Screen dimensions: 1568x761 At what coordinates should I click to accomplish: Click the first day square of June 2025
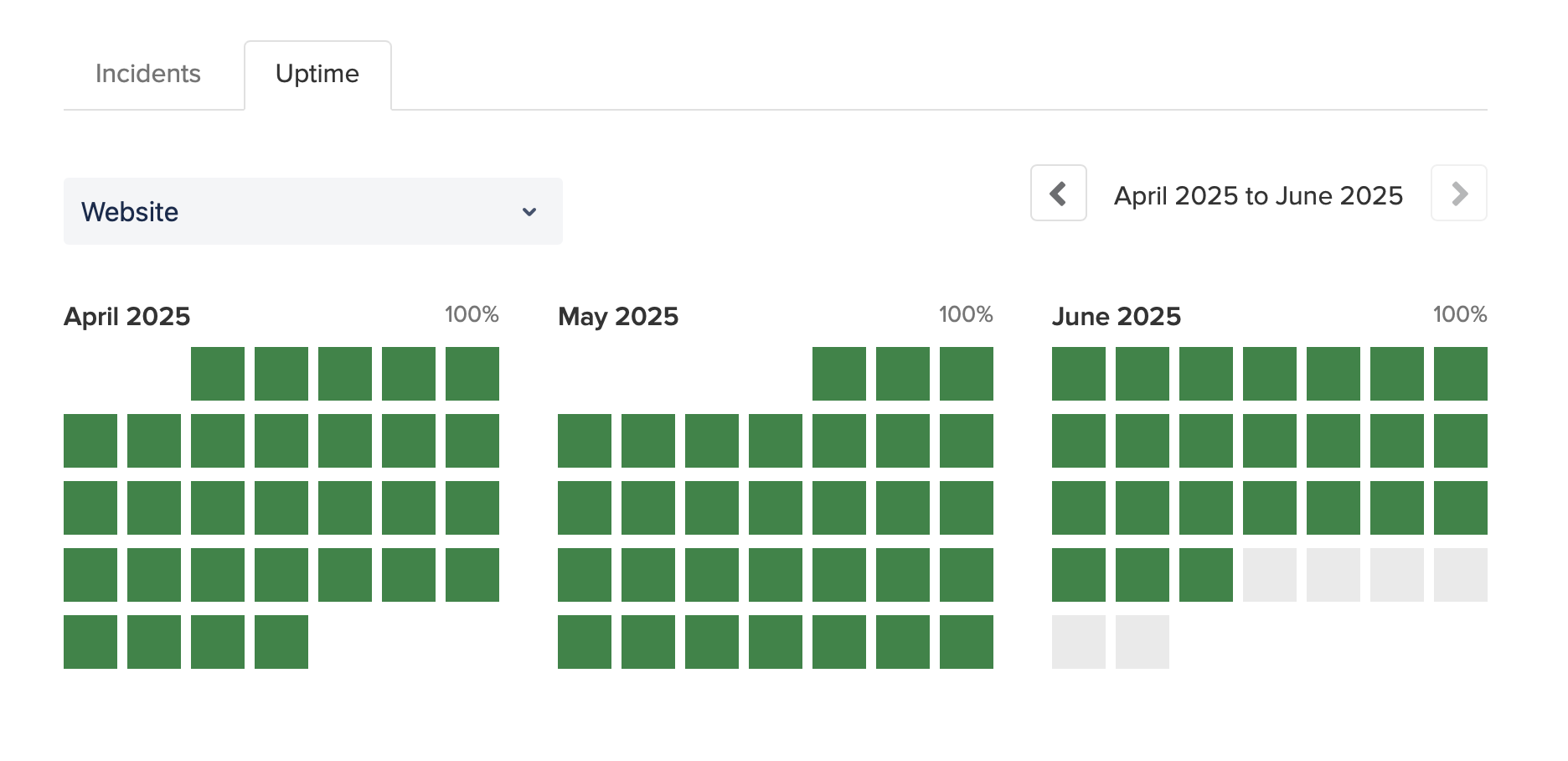pos(1078,373)
